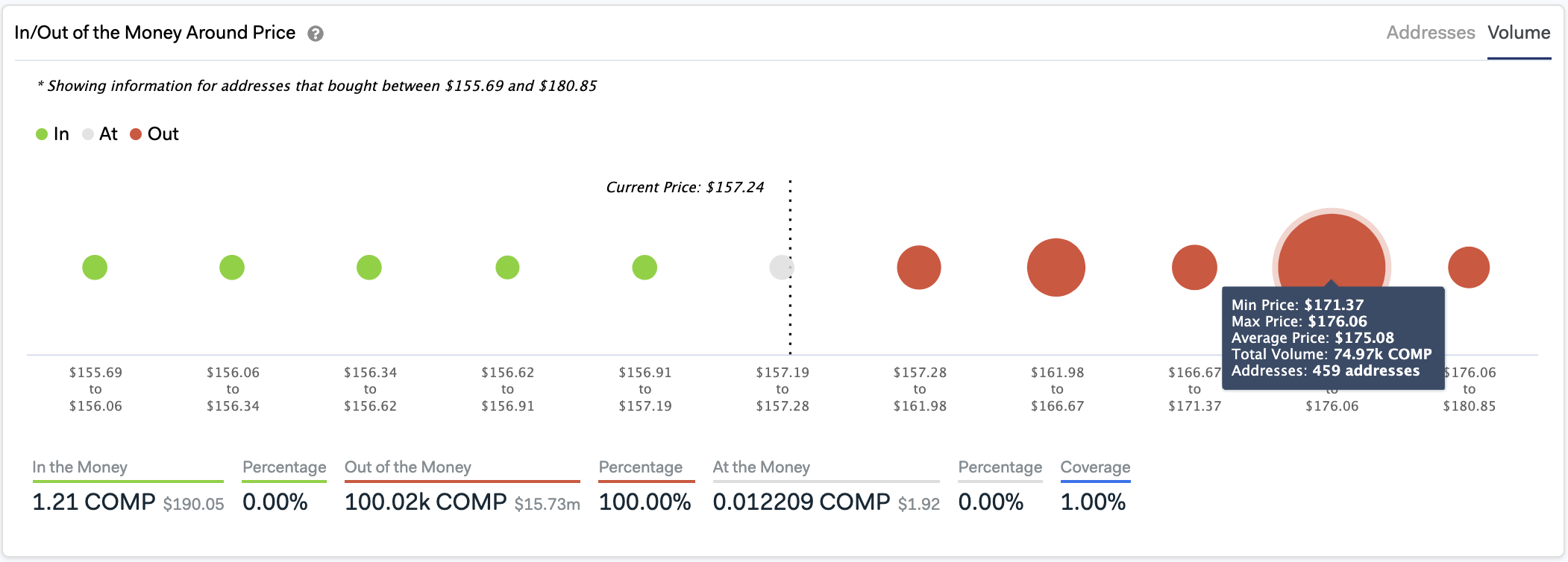Toggle the red Out legend item
Image resolution: width=1568 pixels, height=562 pixels.
pyautogui.click(x=154, y=134)
